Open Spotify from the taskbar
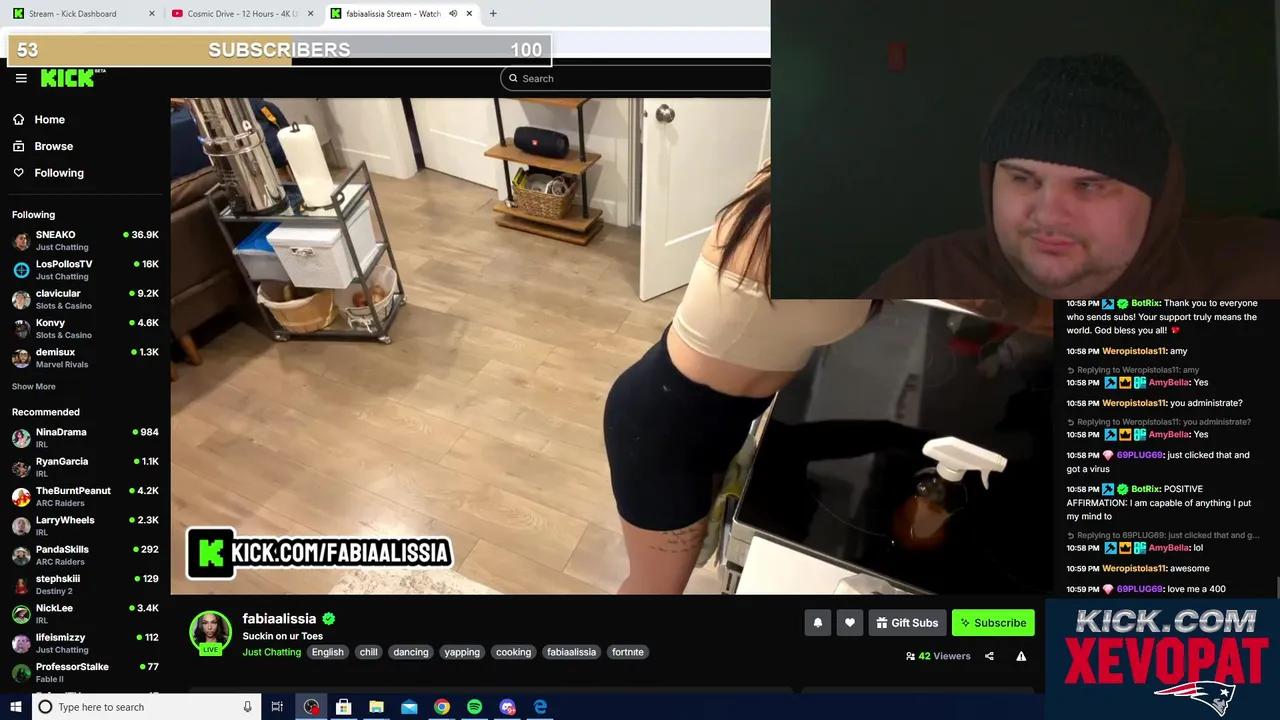The image size is (1280, 720). point(474,707)
